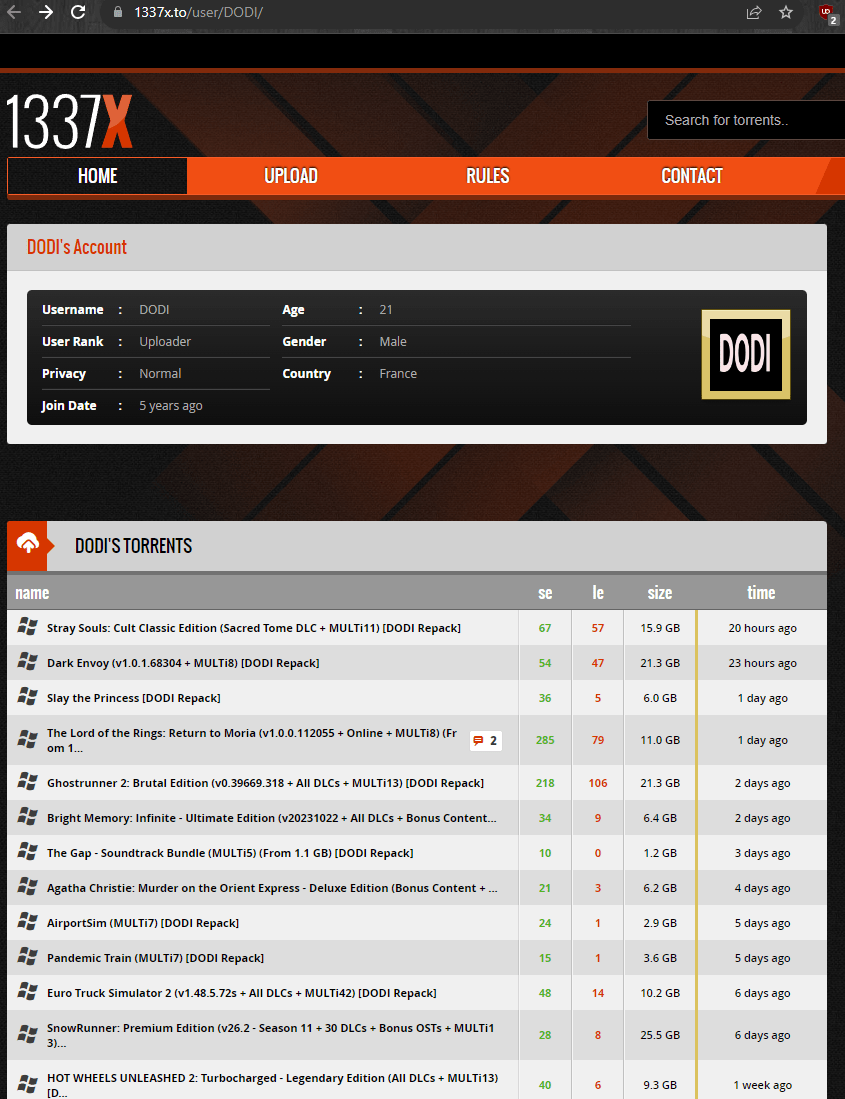Open AirportSim torrent link
The height and width of the screenshot is (1099, 845).
coord(143,923)
